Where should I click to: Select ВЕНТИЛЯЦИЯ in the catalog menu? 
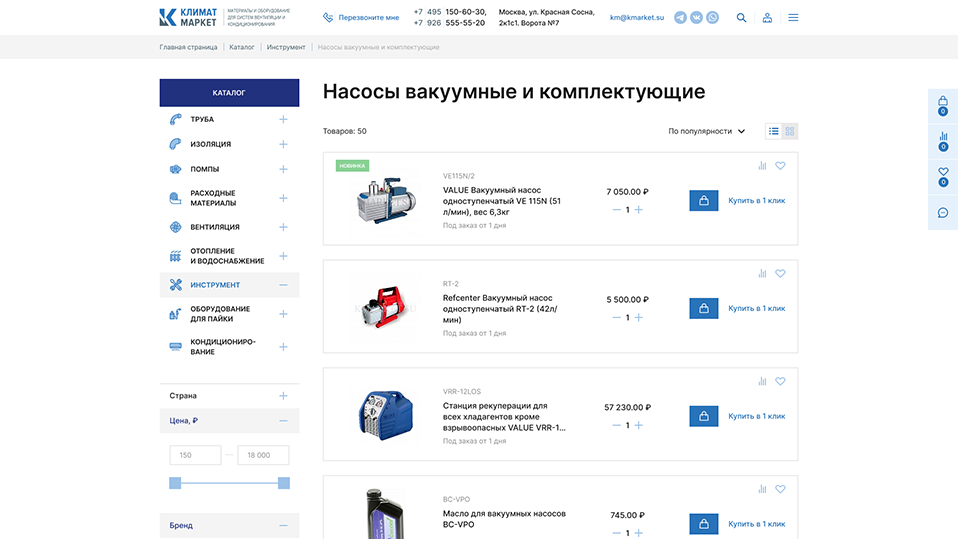pos(215,227)
